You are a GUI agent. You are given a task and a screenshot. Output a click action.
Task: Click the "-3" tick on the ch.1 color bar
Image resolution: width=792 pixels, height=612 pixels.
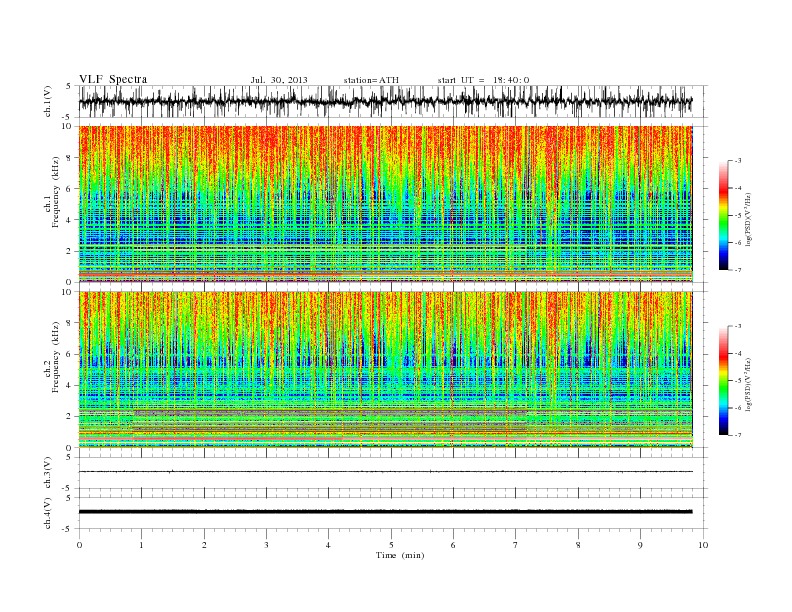pos(737,161)
